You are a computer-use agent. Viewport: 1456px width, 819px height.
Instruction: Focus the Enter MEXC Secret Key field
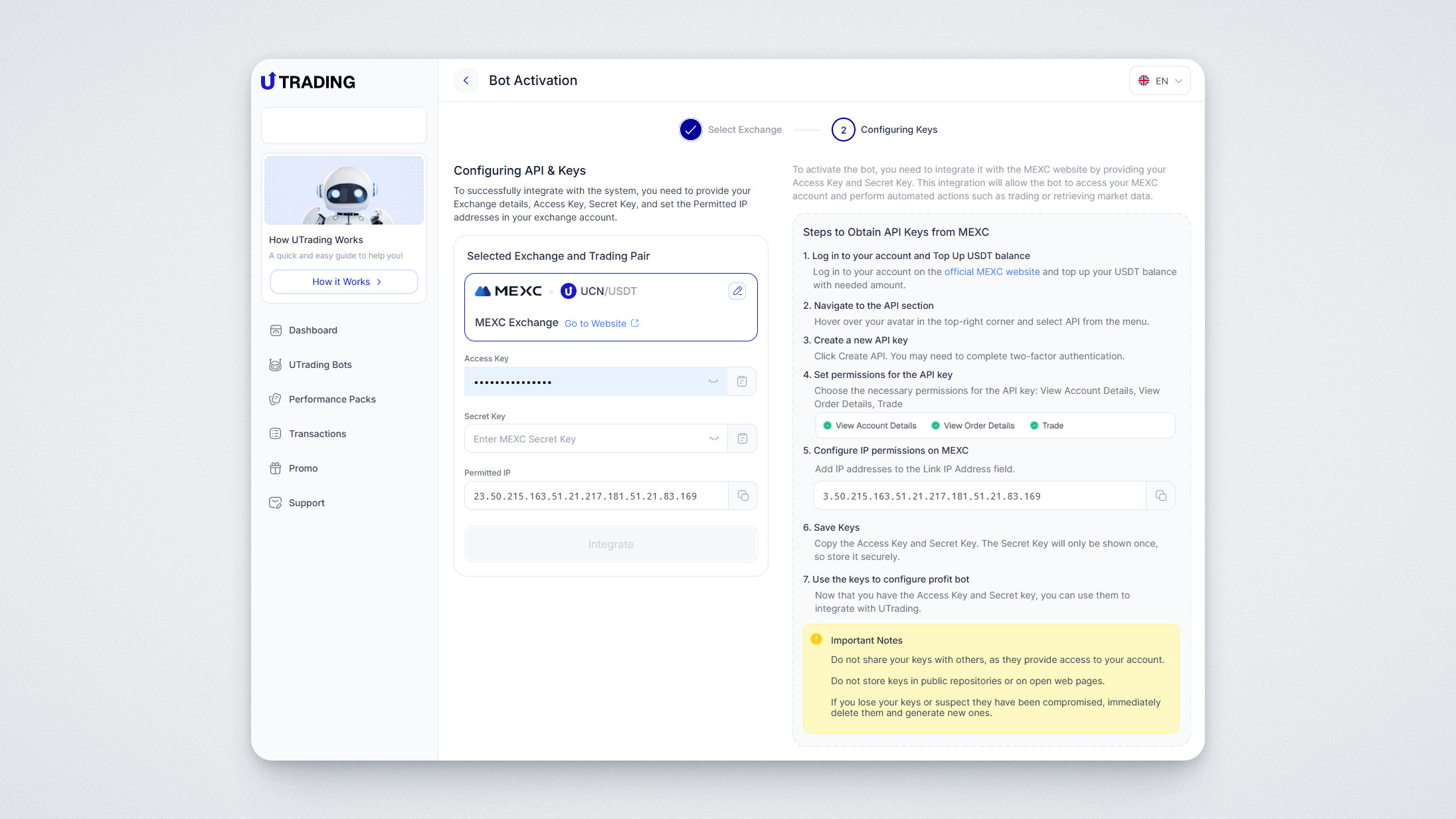(585, 439)
